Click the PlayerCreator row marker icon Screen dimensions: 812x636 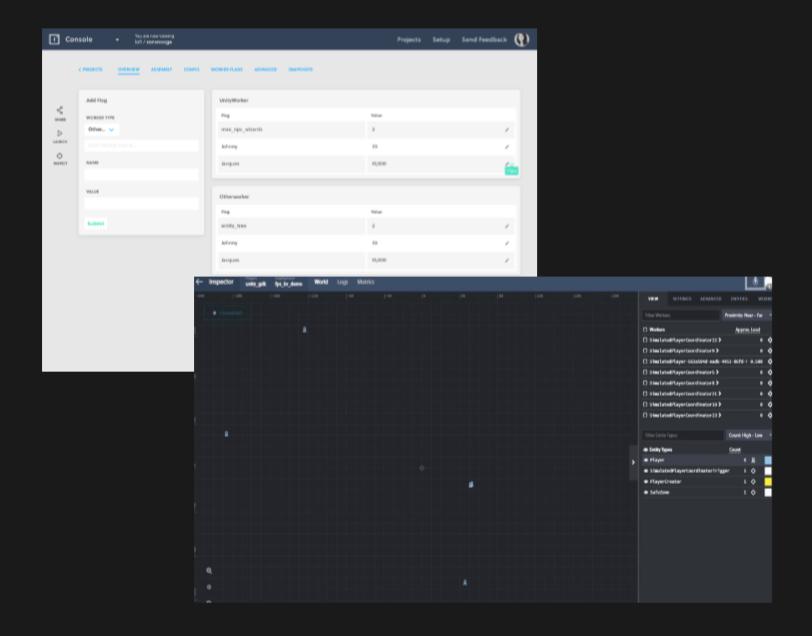click(x=753, y=482)
